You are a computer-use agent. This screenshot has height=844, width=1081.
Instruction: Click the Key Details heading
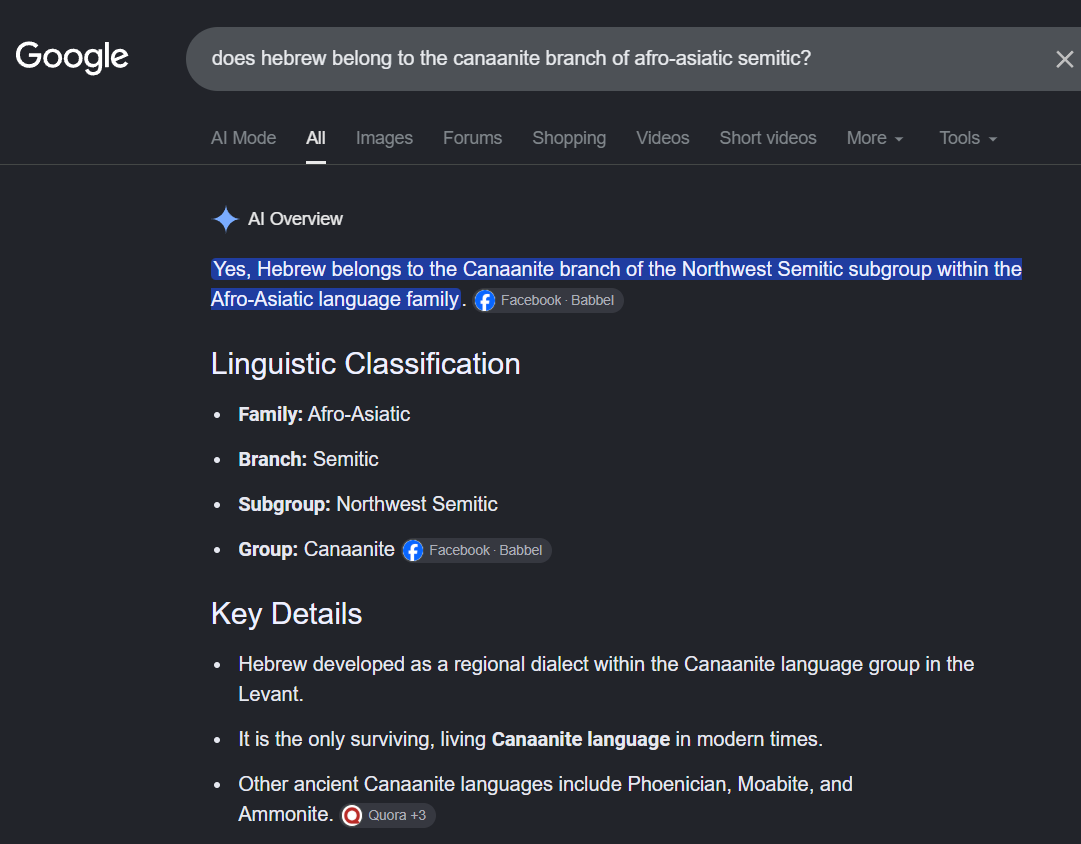[x=286, y=614]
